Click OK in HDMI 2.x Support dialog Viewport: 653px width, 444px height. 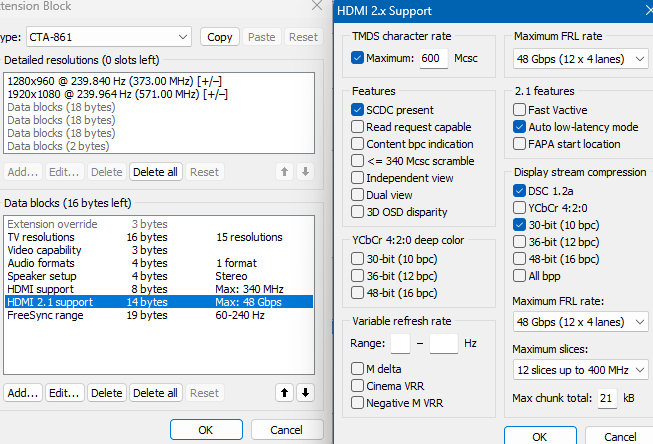(x=539, y=436)
